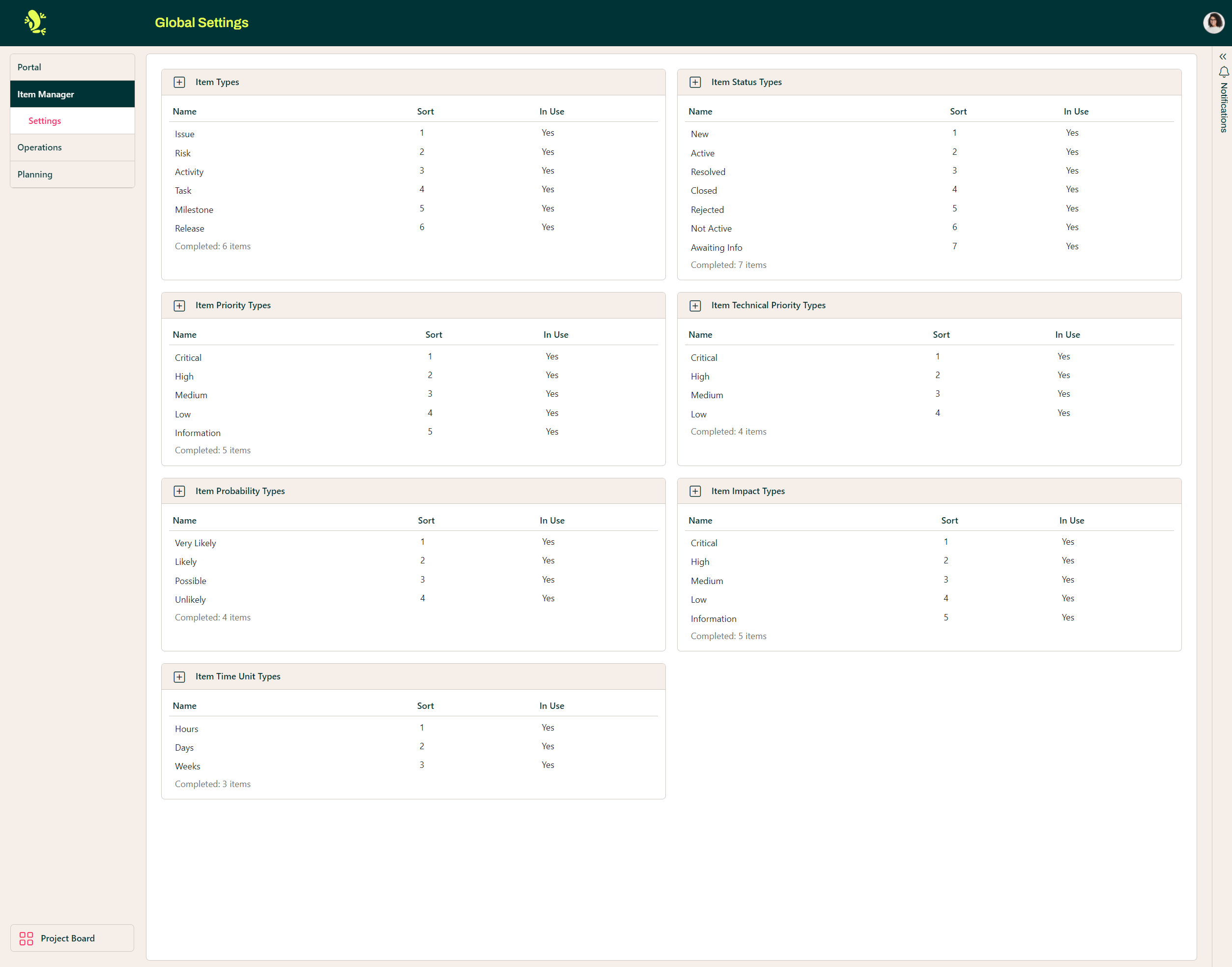Open the user avatar profile
This screenshot has height=967, width=1232.
[1213, 23]
